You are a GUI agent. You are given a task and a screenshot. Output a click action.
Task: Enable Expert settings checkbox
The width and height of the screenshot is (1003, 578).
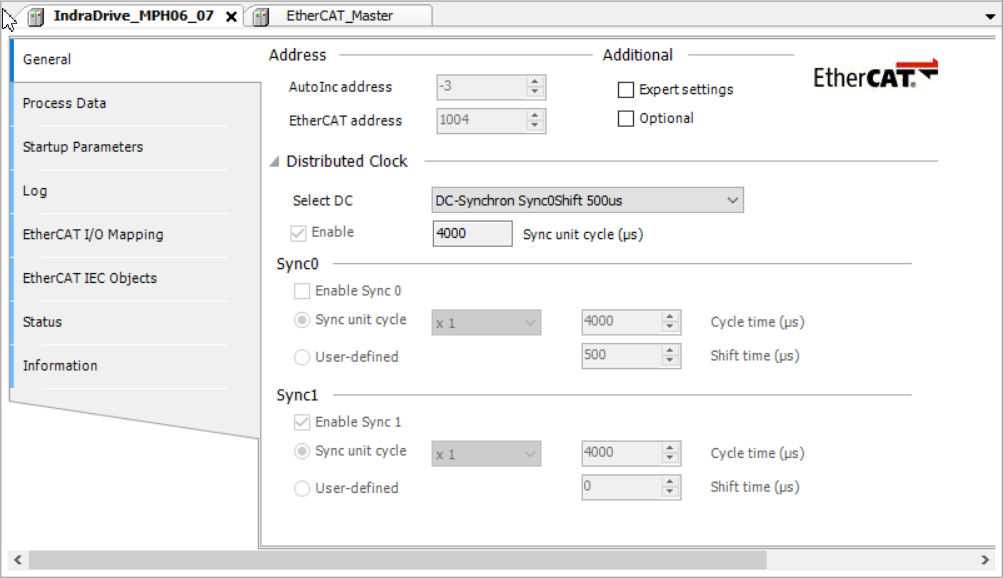point(625,89)
